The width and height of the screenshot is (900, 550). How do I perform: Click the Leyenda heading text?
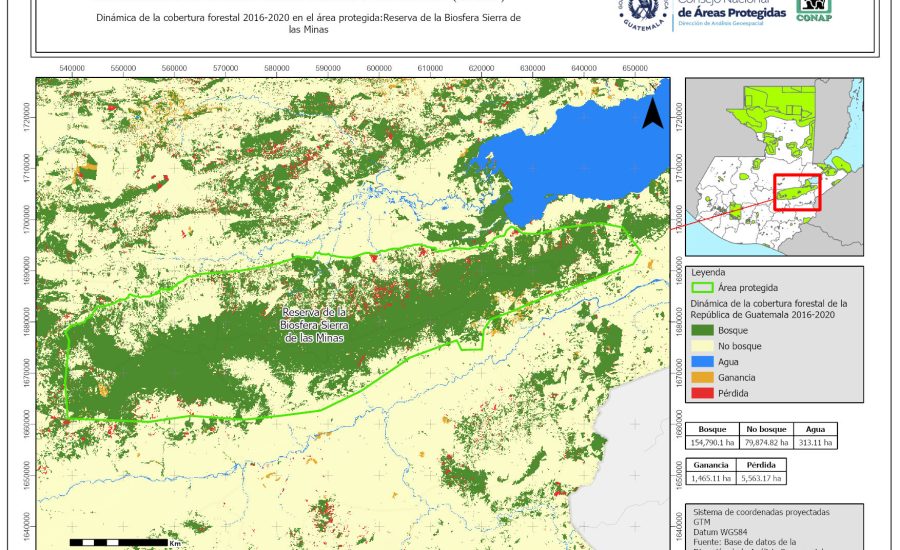[x=708, y=271]
